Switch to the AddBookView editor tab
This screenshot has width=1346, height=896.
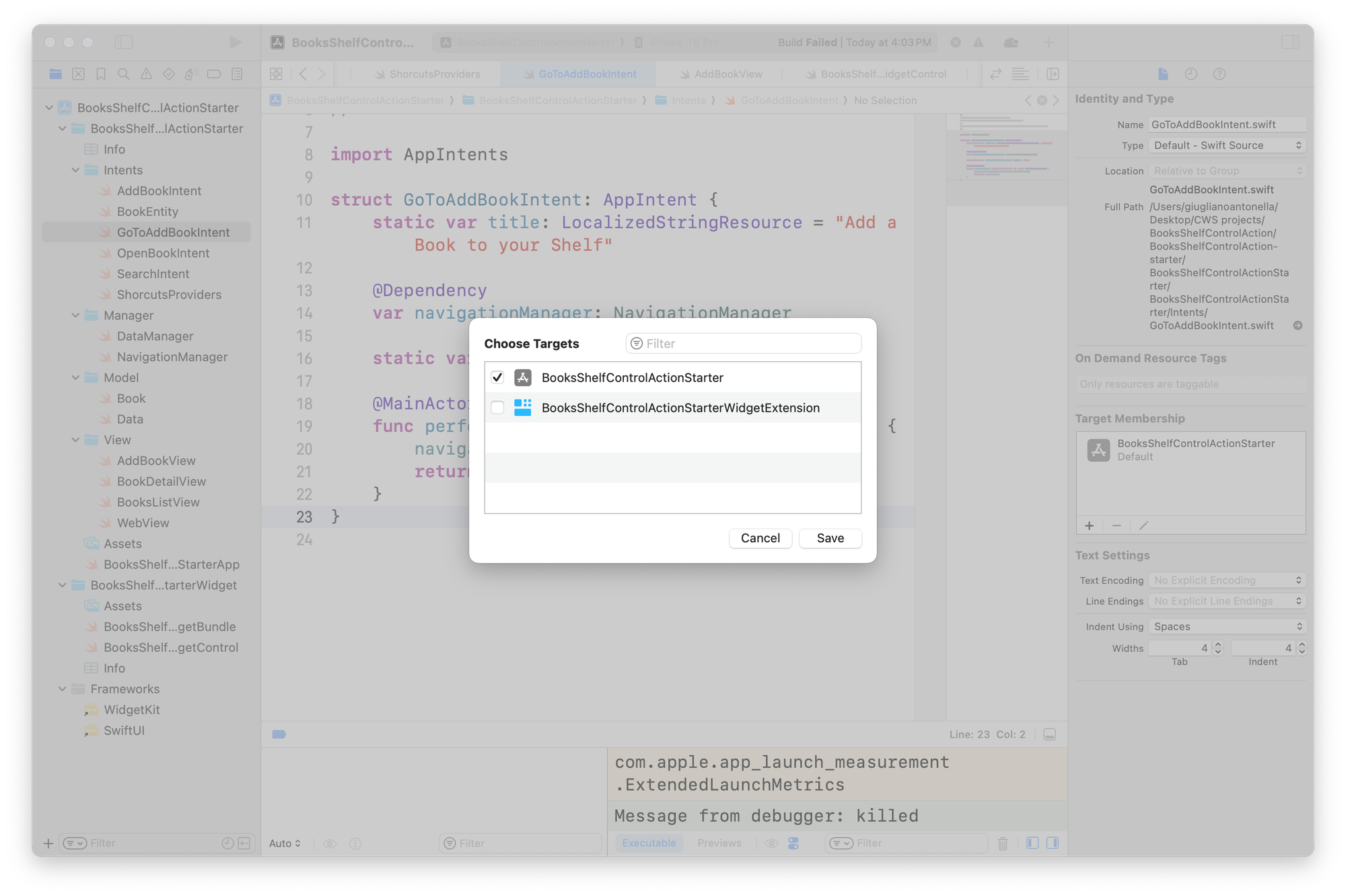728,74
